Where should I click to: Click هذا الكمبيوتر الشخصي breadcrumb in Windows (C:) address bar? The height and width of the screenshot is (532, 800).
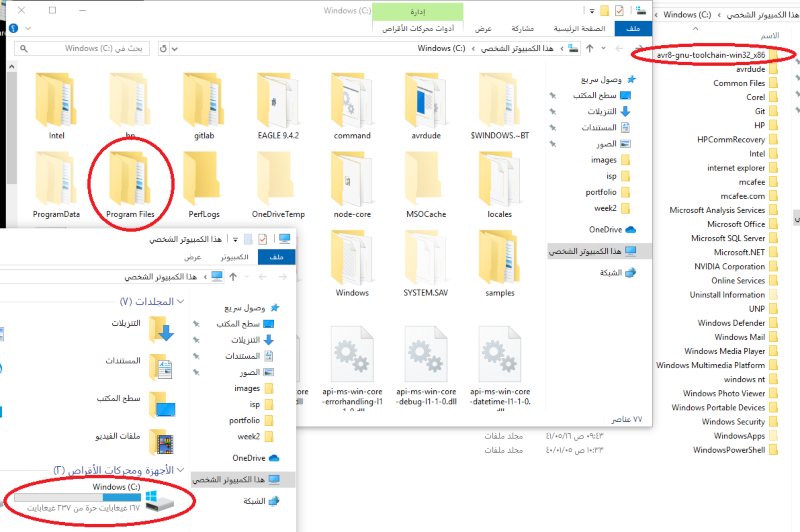point(517,48)
